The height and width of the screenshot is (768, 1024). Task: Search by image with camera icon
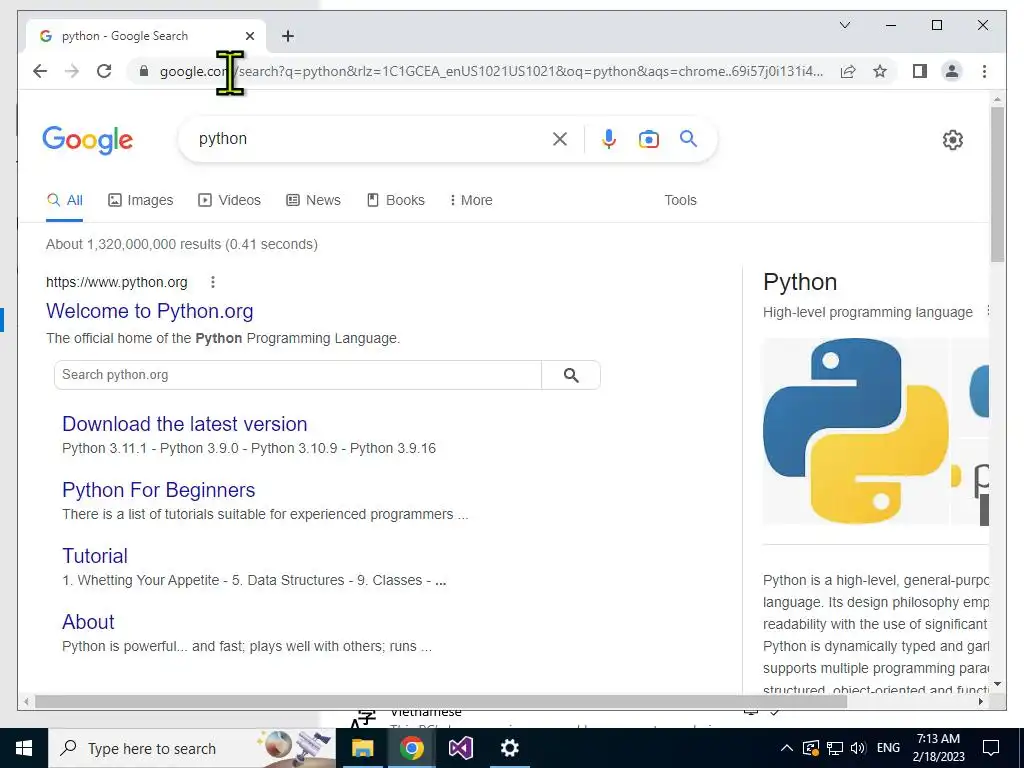tap(648, 139)
